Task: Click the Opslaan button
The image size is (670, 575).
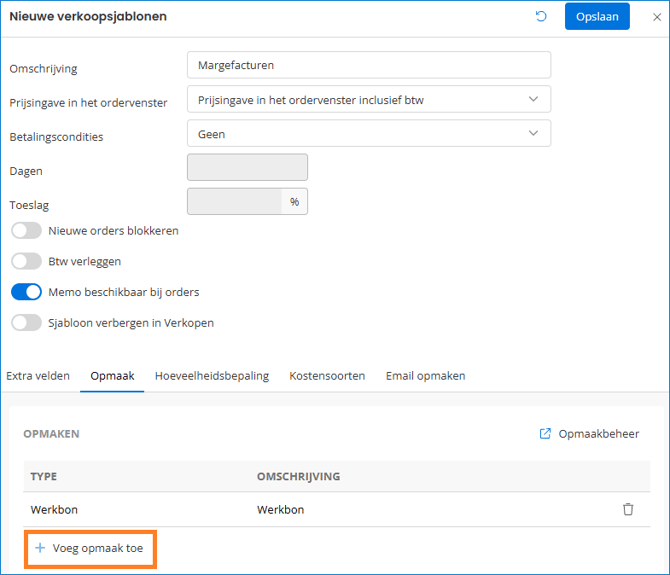Action: (x=598, y=17)
